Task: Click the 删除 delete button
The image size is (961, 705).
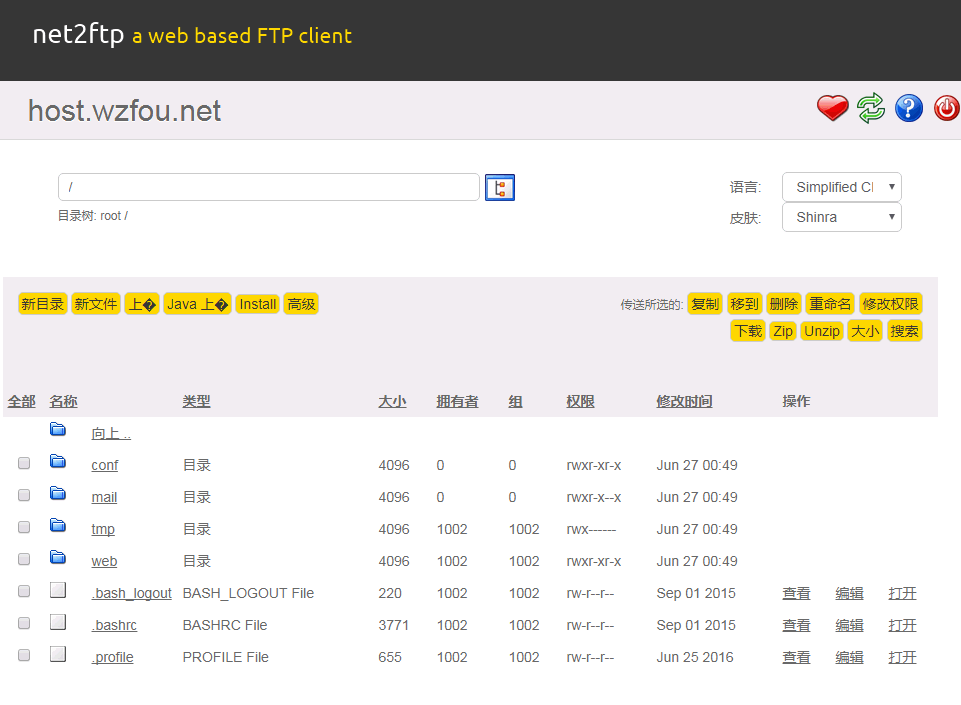Action: (x=784, y=304)
